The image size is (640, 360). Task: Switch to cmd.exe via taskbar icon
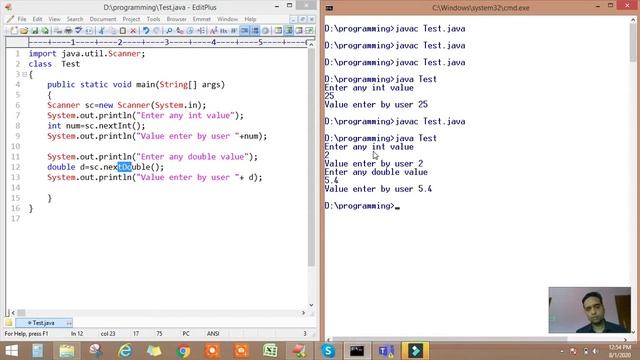coord(357,351)
